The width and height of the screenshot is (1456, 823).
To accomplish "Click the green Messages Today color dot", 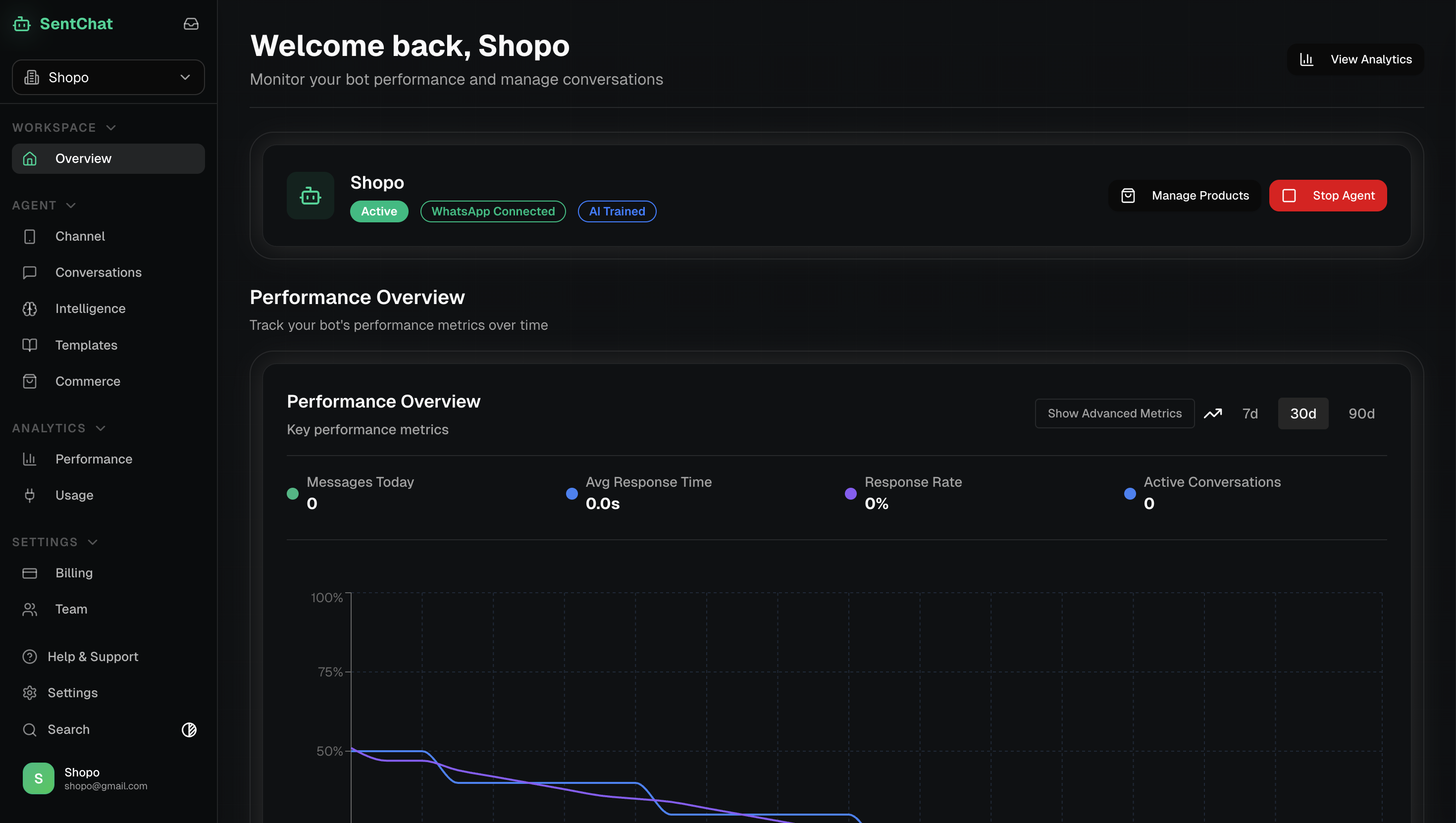I will pos(293,494).
